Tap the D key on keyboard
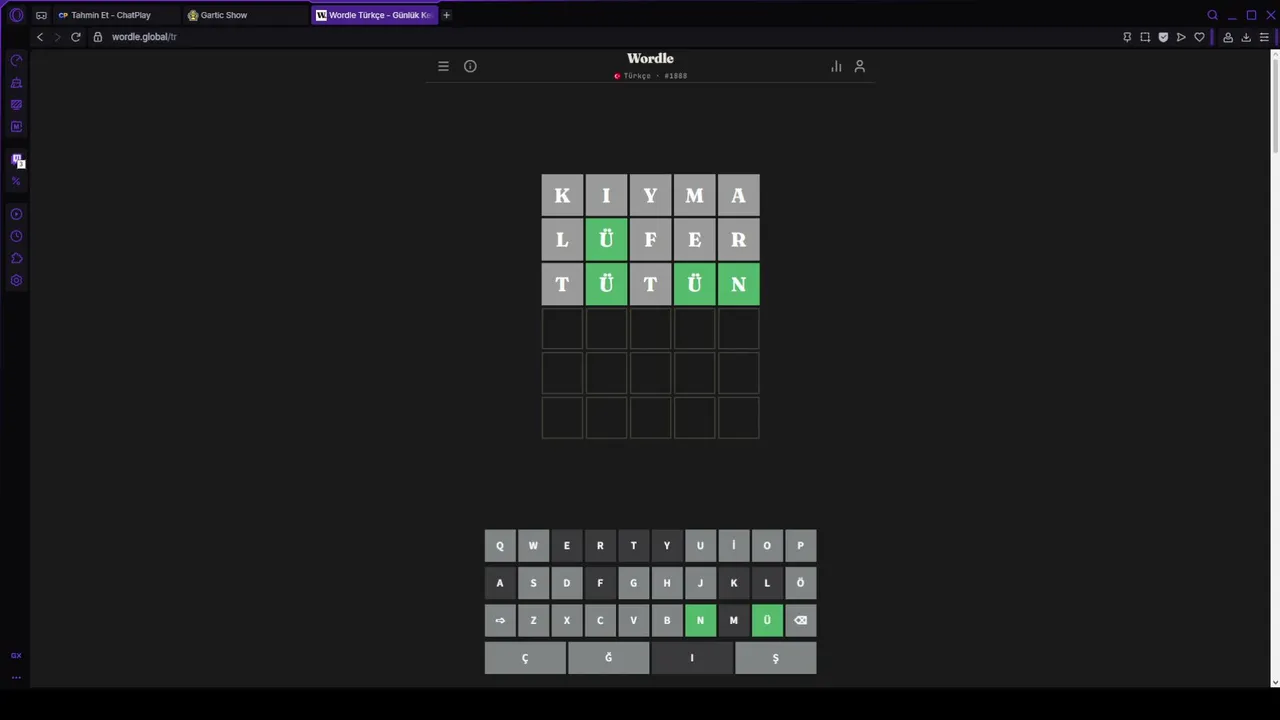This screenshot has height=720, width=1280. [x=566, y=583]
